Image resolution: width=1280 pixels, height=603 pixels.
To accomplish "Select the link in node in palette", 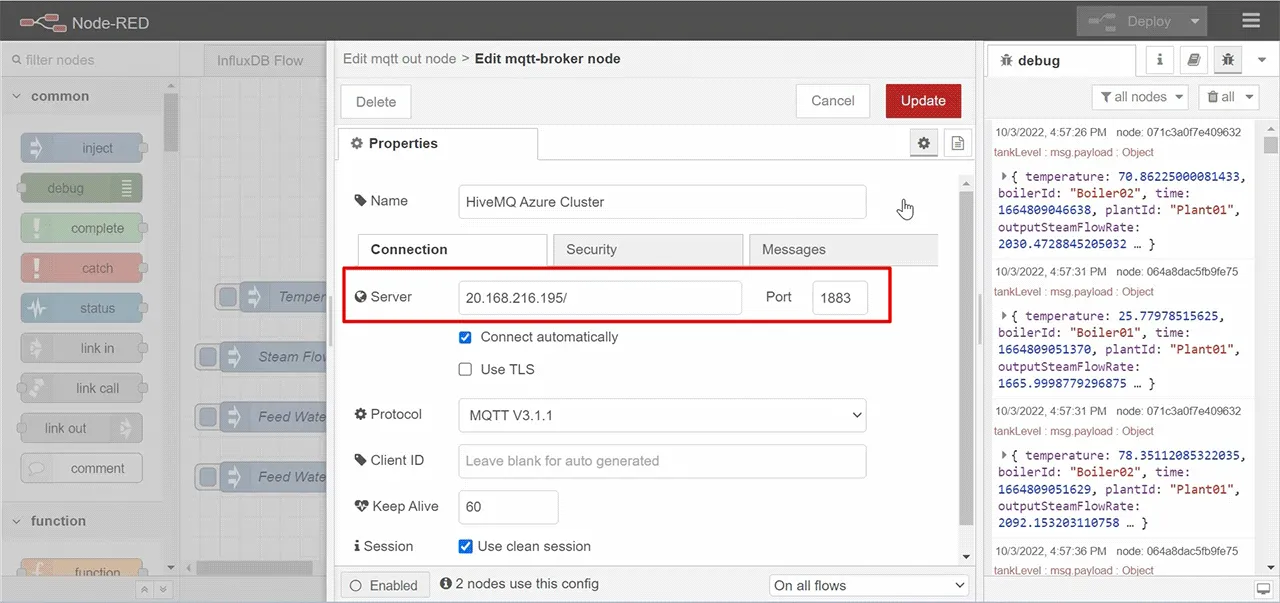I will pos(82,348).
